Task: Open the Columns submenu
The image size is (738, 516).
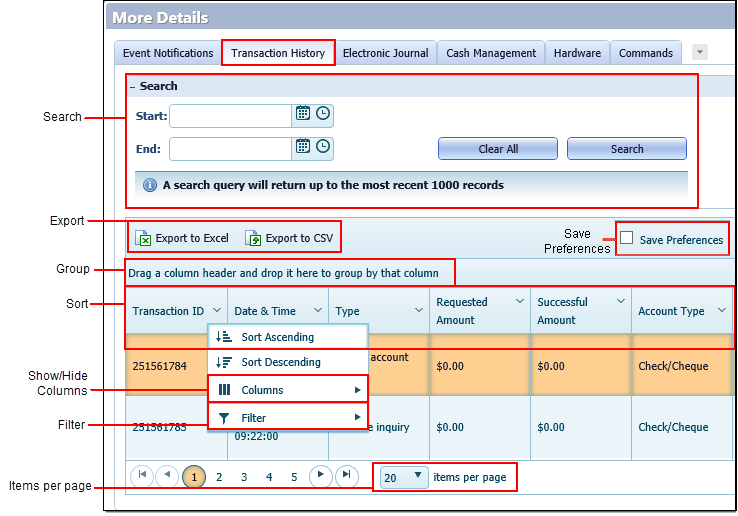Action: [x=288, y=390]
